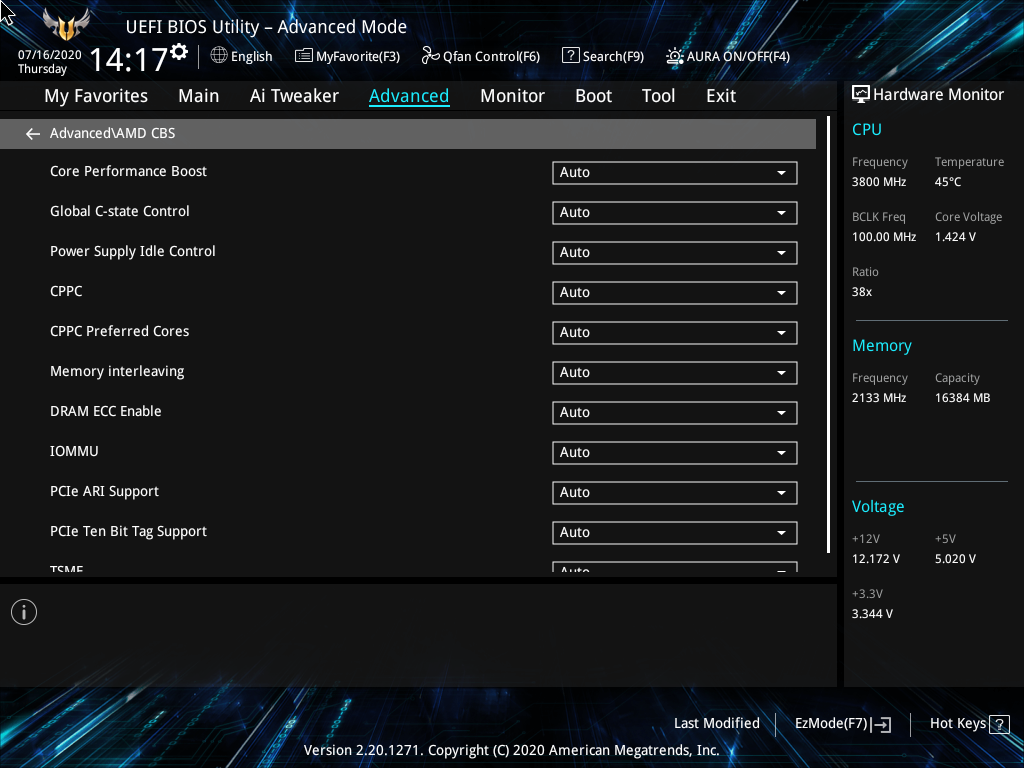Expand the PCIe ARI Support dropdown
The image size is (1024, 768).
[675, 492]
